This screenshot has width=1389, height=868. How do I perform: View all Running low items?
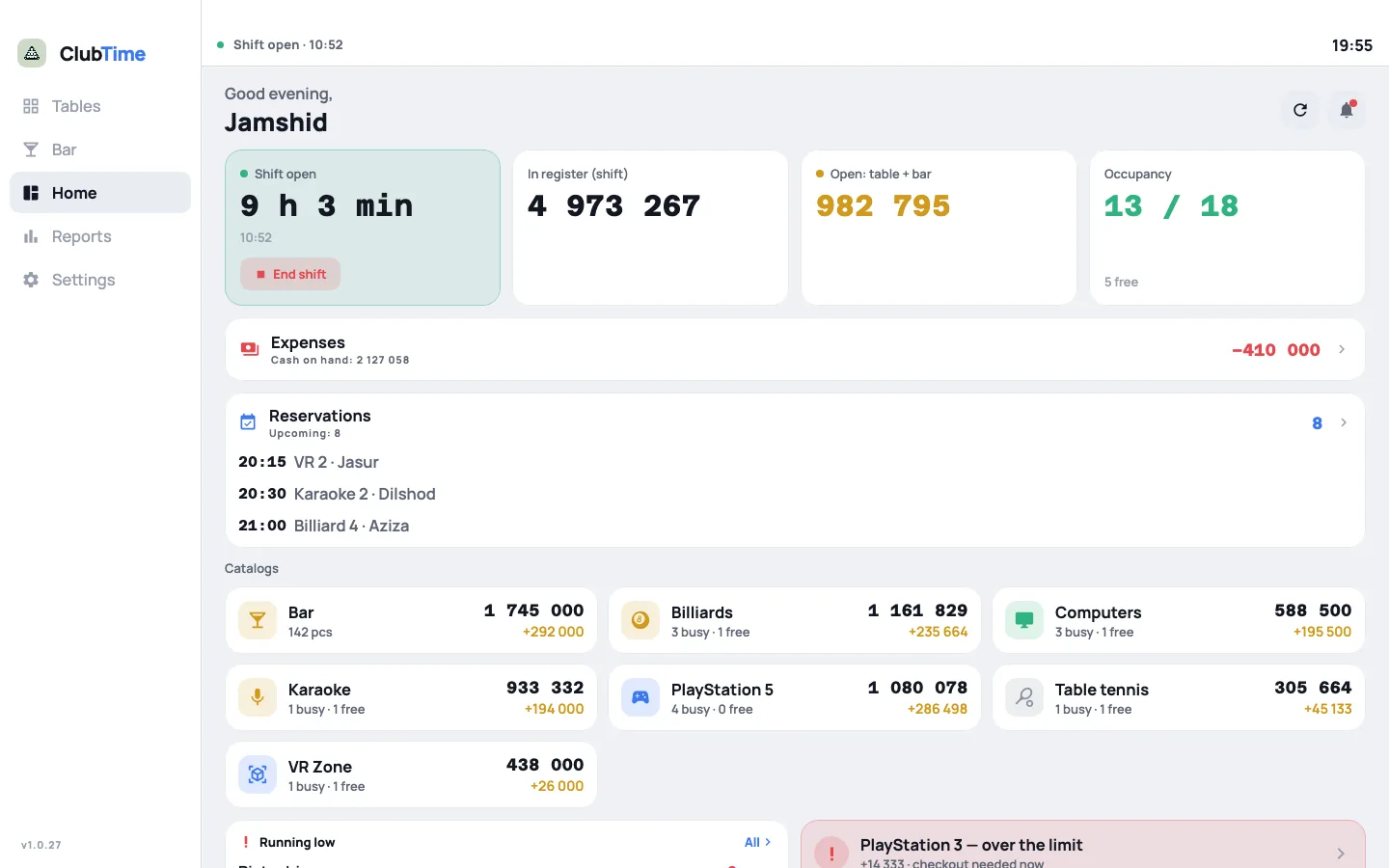point(757,842)
